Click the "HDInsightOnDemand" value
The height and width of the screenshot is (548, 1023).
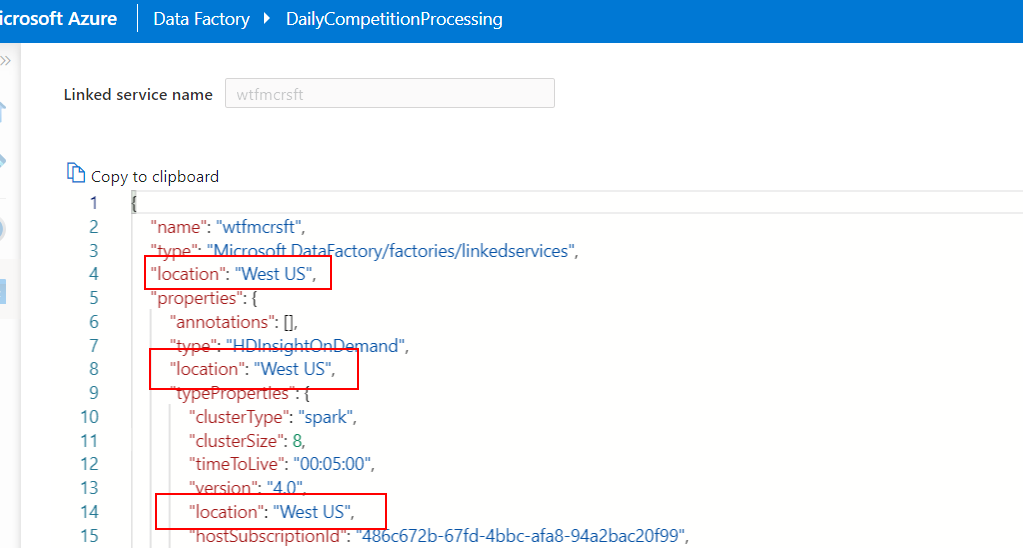(316, 346)
